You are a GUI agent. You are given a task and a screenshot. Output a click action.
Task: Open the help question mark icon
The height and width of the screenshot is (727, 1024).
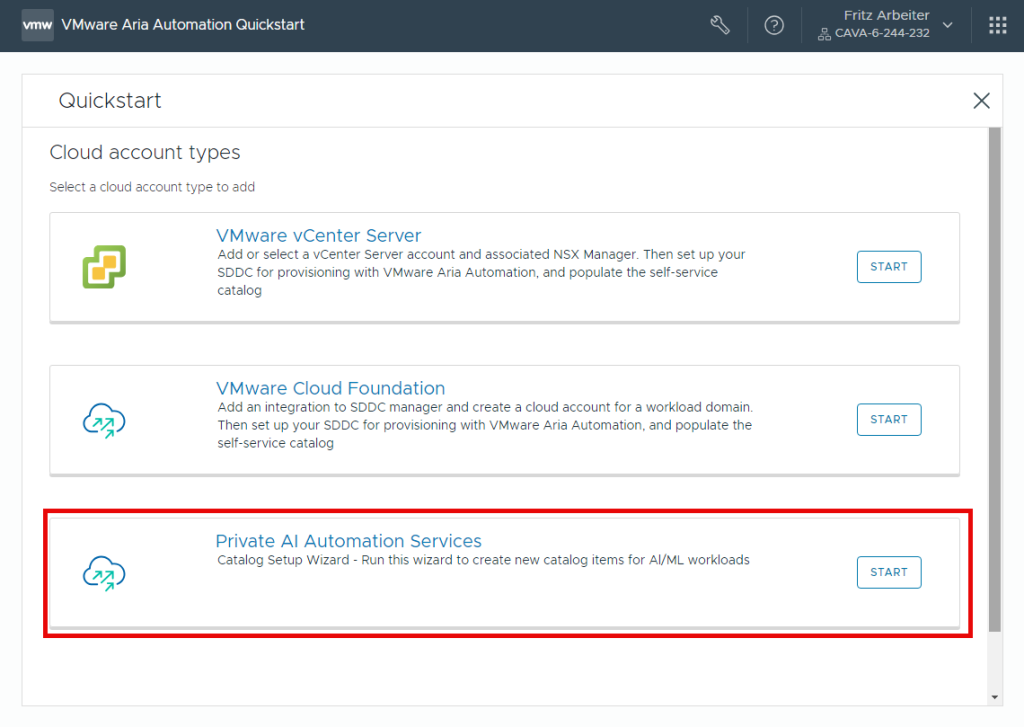[x=774, y=25]
